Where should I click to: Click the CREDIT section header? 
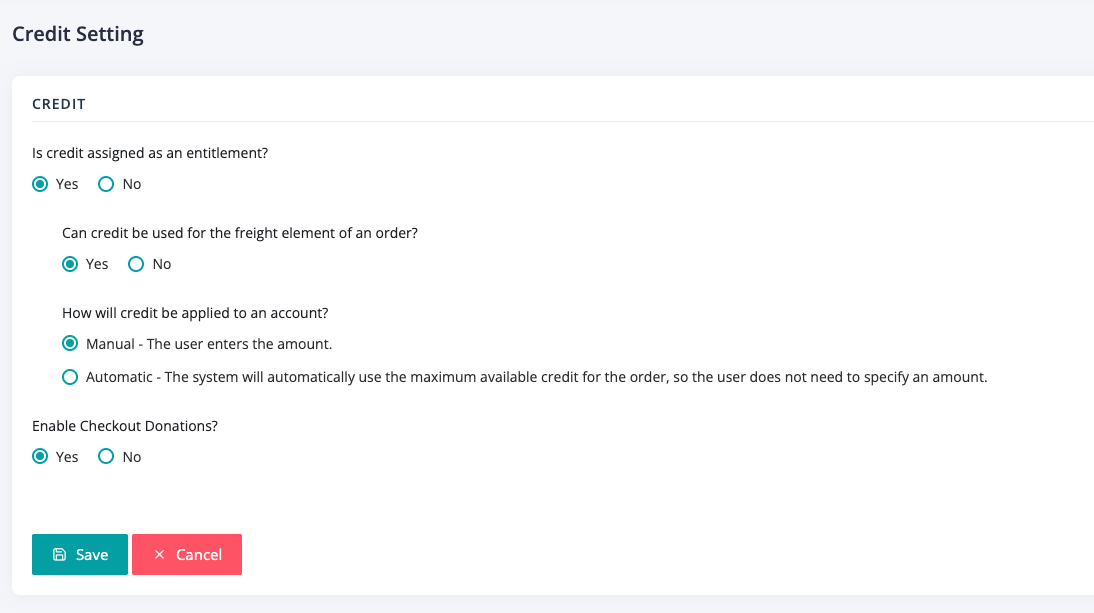(59, 104)
